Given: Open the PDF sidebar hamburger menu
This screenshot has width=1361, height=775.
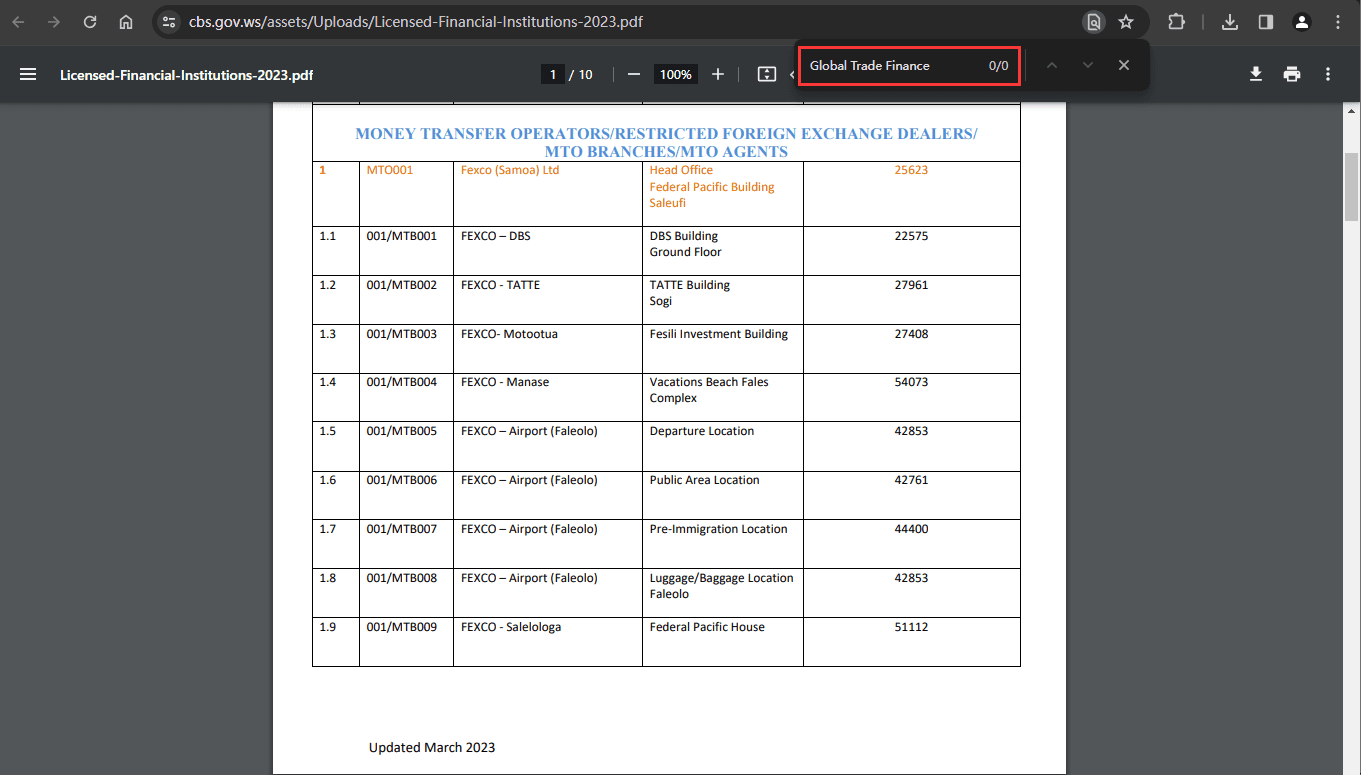Looking at the screenshot, I should (28, 74).
